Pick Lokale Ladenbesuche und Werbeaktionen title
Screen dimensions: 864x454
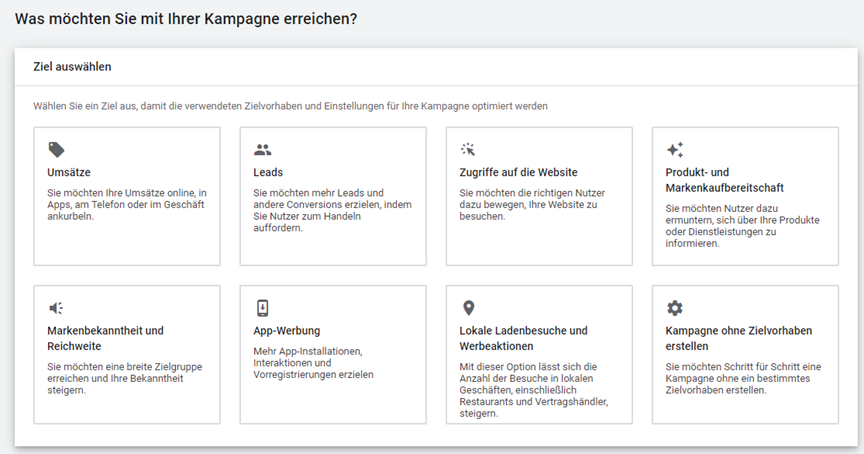click(x=523, y=338)
